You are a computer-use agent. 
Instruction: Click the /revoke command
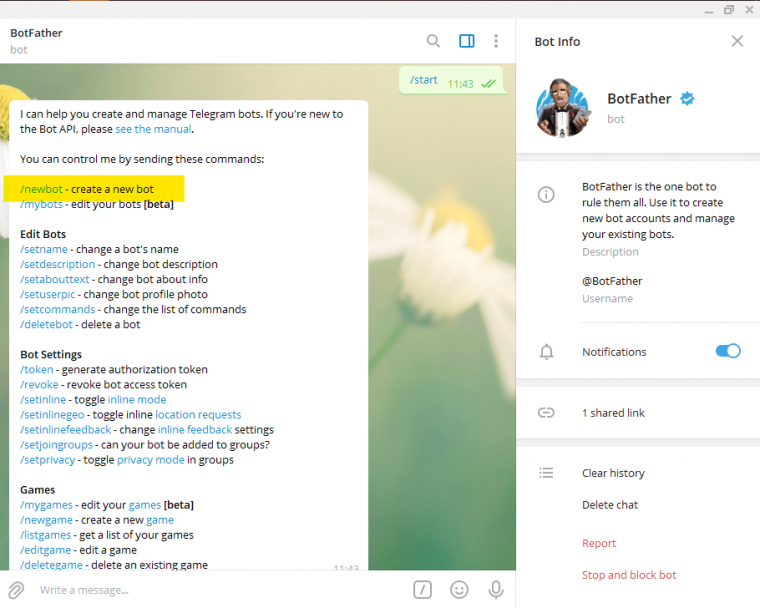tap(39, 384)
